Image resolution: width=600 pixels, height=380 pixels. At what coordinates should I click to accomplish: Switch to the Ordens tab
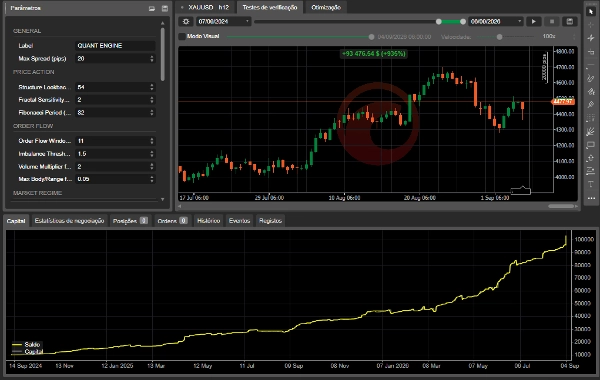coord(172,221)
